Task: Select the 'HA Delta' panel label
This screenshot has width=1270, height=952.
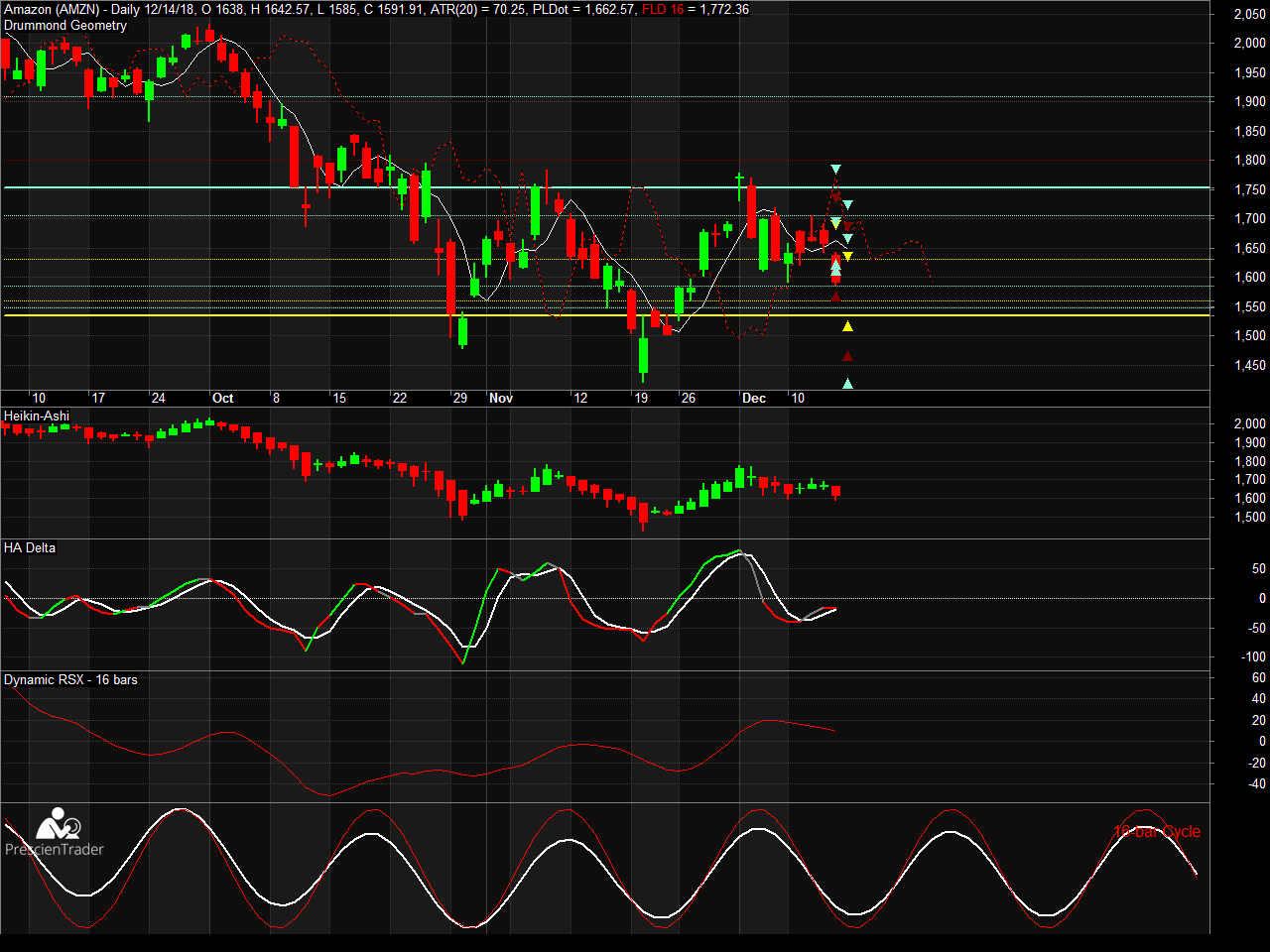Action: [x=30, y=547]
